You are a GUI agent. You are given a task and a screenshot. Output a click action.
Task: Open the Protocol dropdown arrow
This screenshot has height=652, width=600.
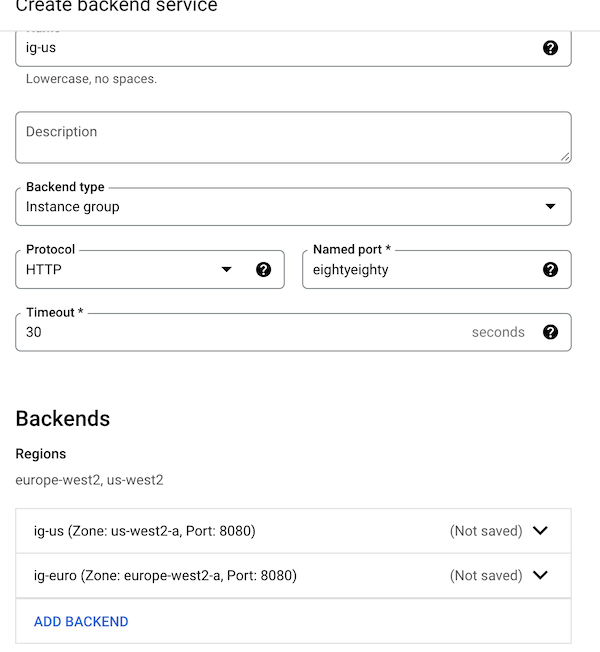(x=226, y=269)
